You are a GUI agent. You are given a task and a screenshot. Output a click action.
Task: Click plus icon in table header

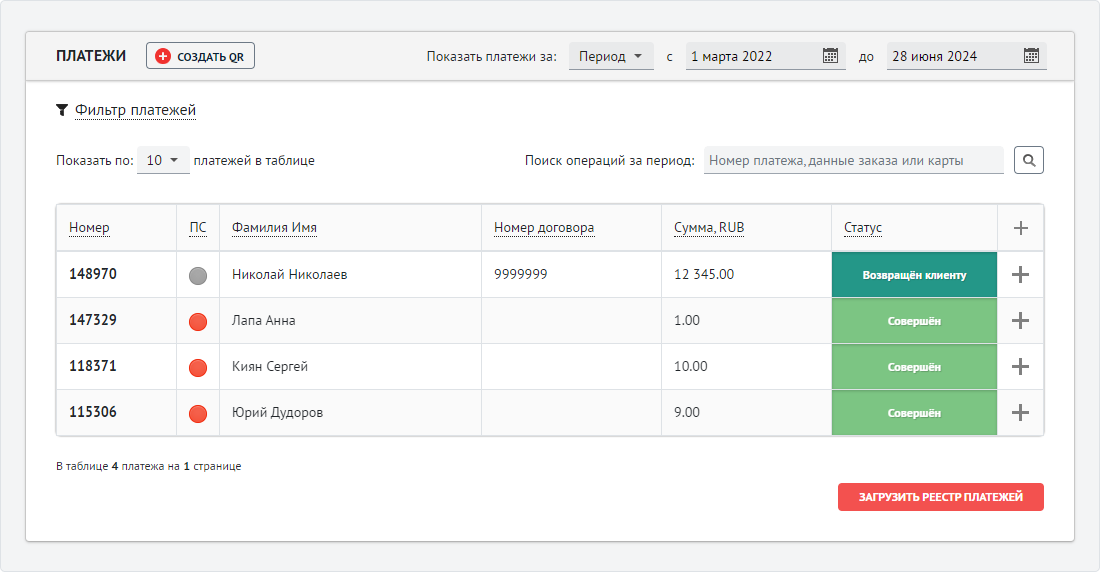pos(1020,228)
